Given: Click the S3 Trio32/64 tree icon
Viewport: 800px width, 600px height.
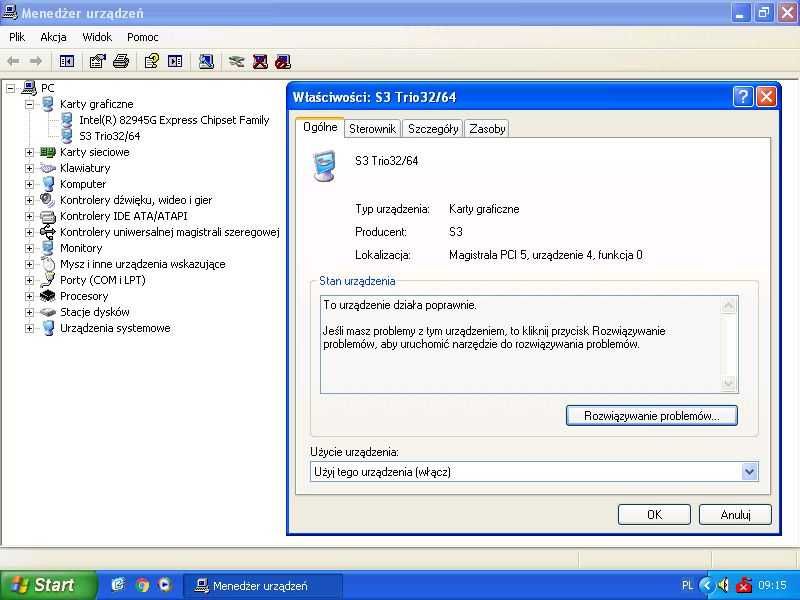Looking at the screenshot, I should point(67,136).
